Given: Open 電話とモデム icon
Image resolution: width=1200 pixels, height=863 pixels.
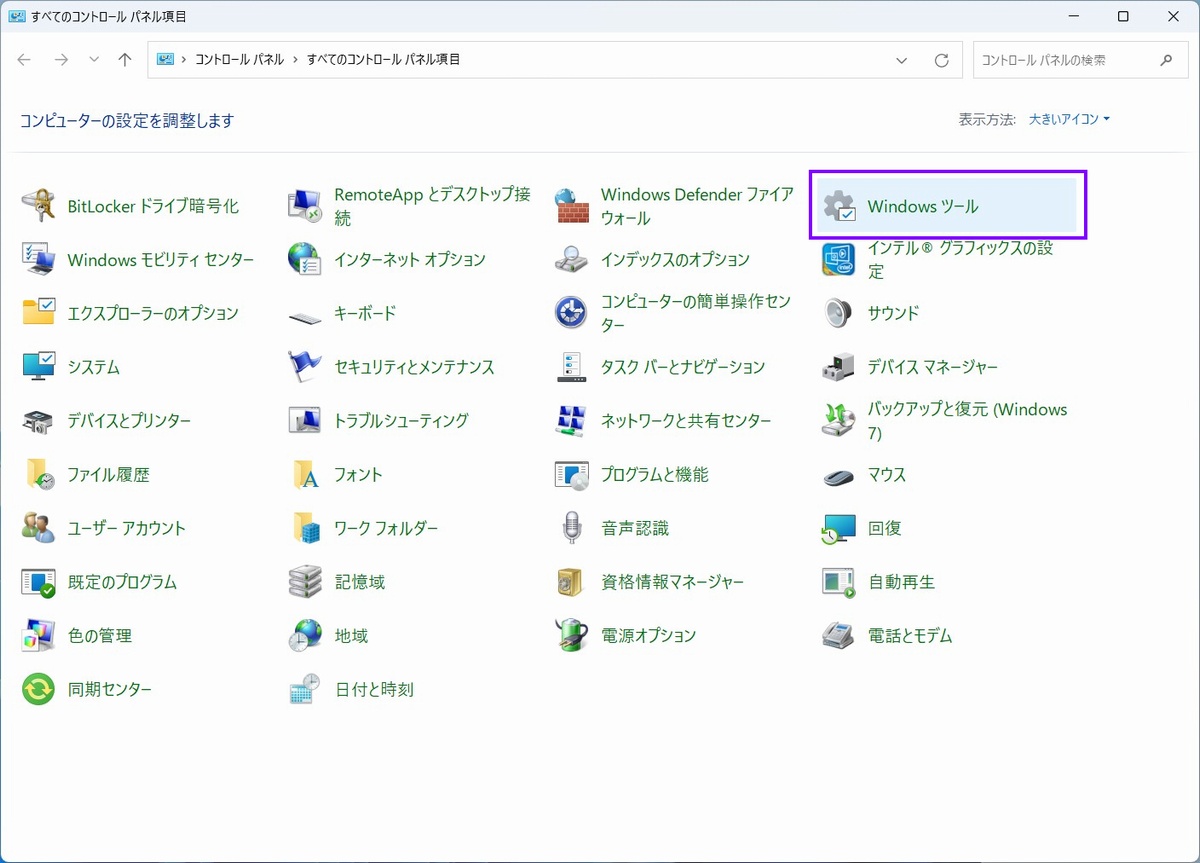Looking at the screenshot, I should tap(839, 636).
